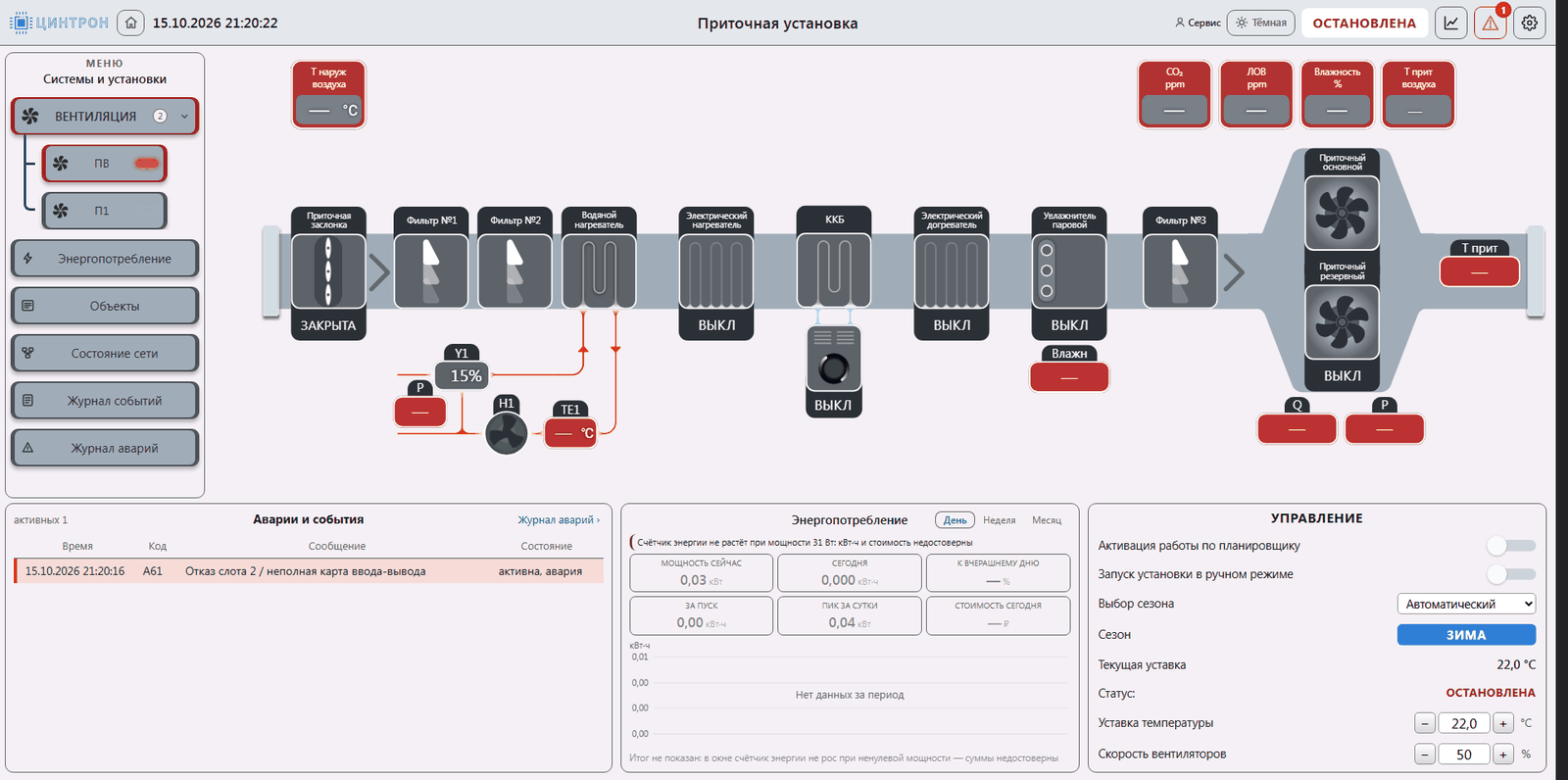The image size is (1568, 780).
Task: Switch energy chart to the День tab
Action: (955, 520)
